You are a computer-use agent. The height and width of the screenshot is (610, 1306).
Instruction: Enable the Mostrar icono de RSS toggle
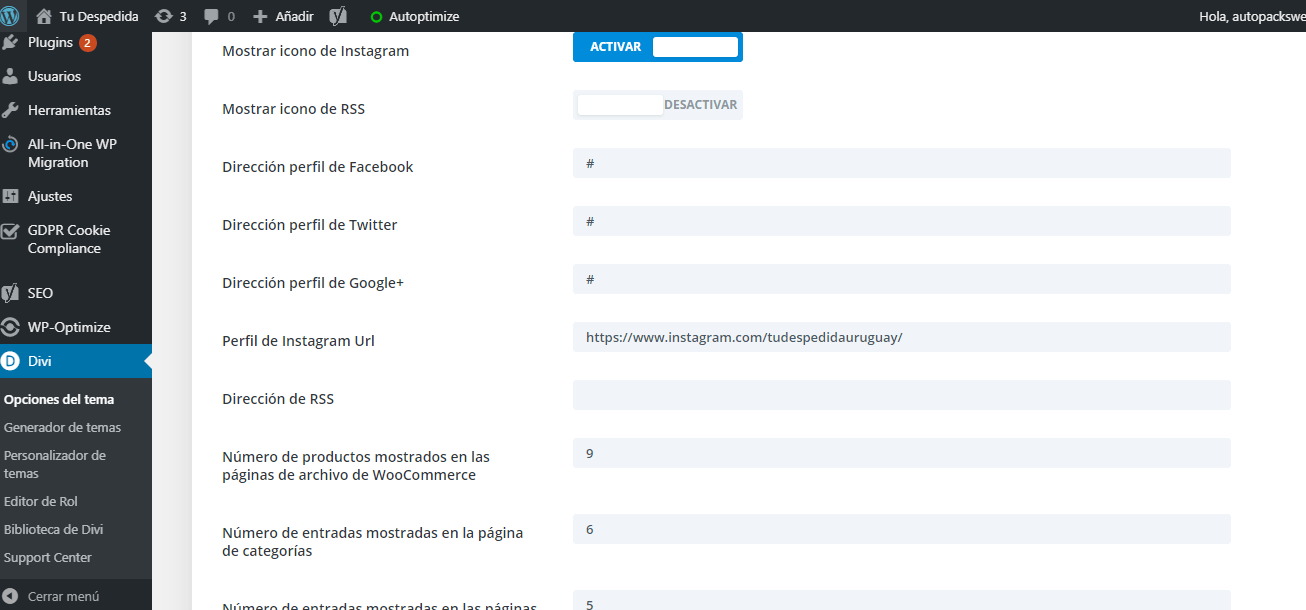click(658, 105)
